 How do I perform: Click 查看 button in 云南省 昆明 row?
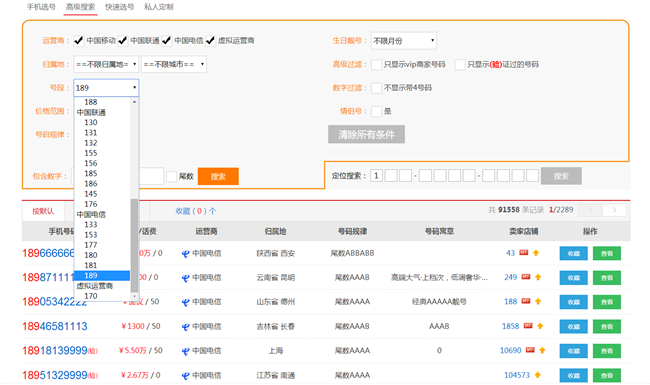click(x=606, y=278)
